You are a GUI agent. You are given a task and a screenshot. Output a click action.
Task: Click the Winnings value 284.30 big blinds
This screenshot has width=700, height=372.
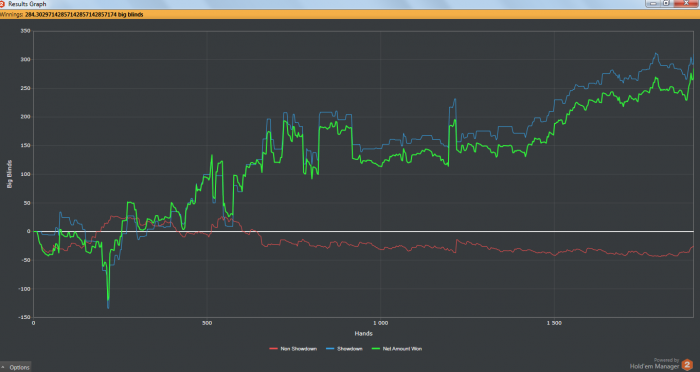pyautogui.click(x=84, y=14)
